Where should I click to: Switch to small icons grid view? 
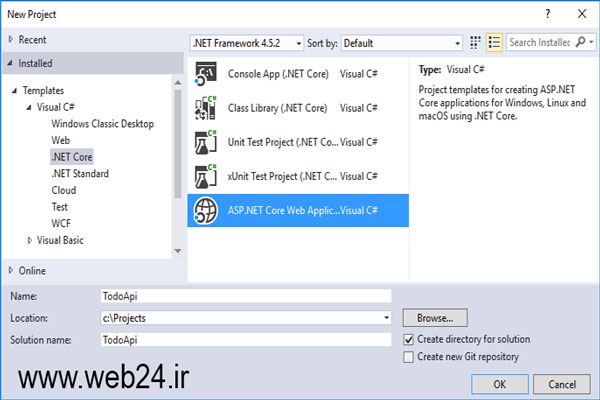tap(475, 42)
